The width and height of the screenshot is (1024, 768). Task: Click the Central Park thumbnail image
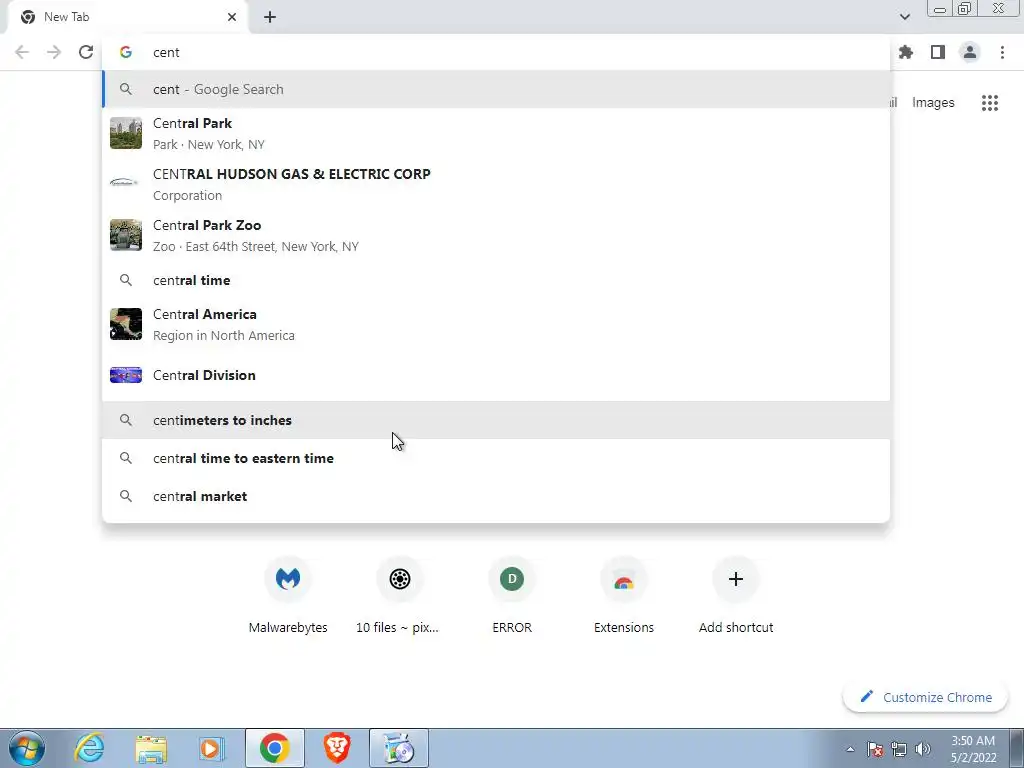tap(125, 133)
